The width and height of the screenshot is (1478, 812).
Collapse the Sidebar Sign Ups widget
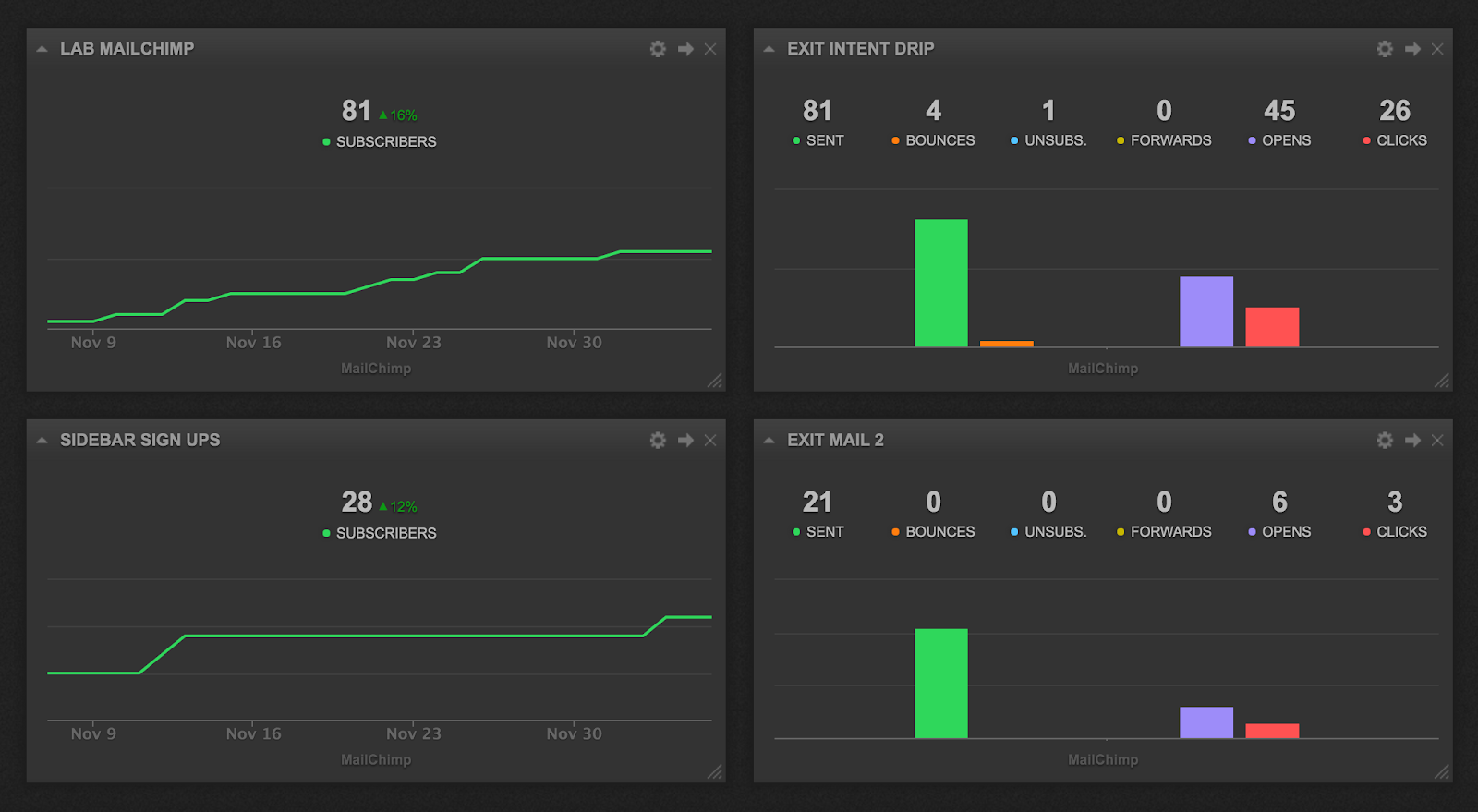pyautogui.click(x=42, y=441)
